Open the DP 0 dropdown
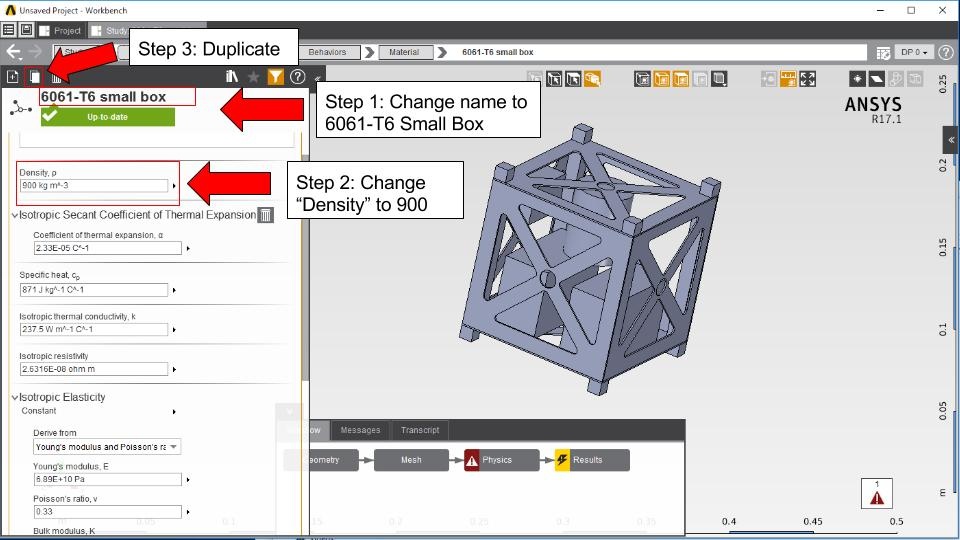 click(914, 52)
